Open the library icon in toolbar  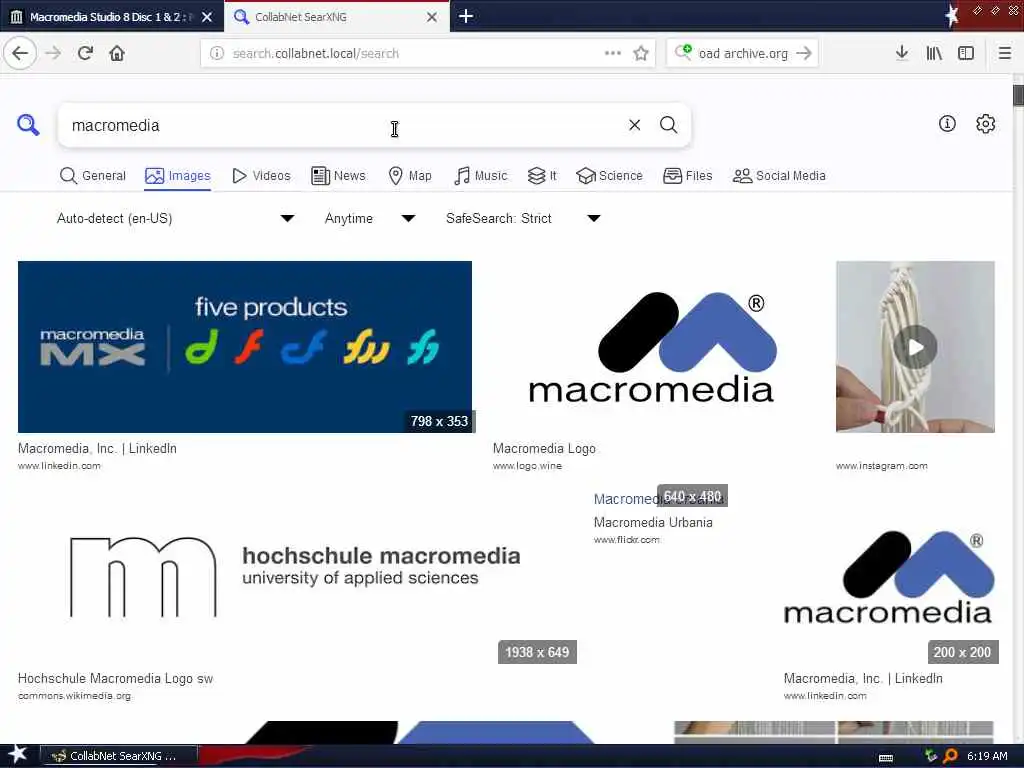(x=934, y=53)
